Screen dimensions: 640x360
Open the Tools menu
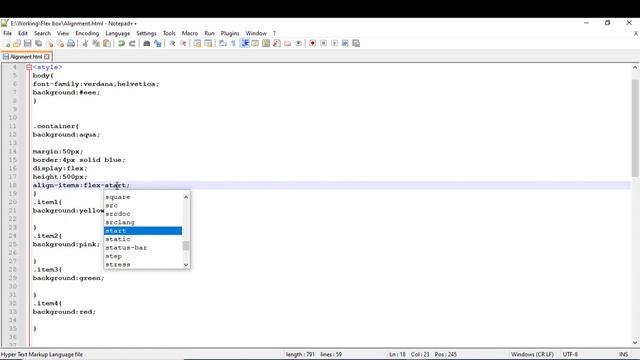click(169, 33)
